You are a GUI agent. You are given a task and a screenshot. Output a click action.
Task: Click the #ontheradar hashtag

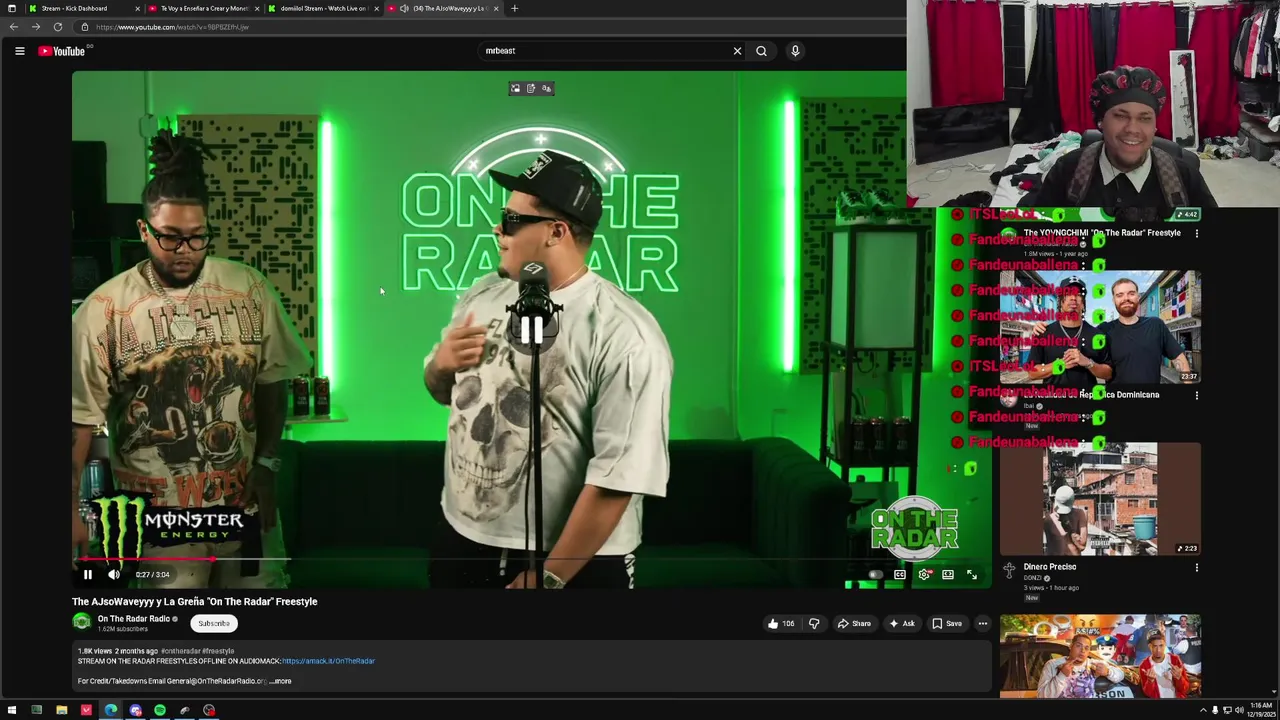tap(180, 651)
